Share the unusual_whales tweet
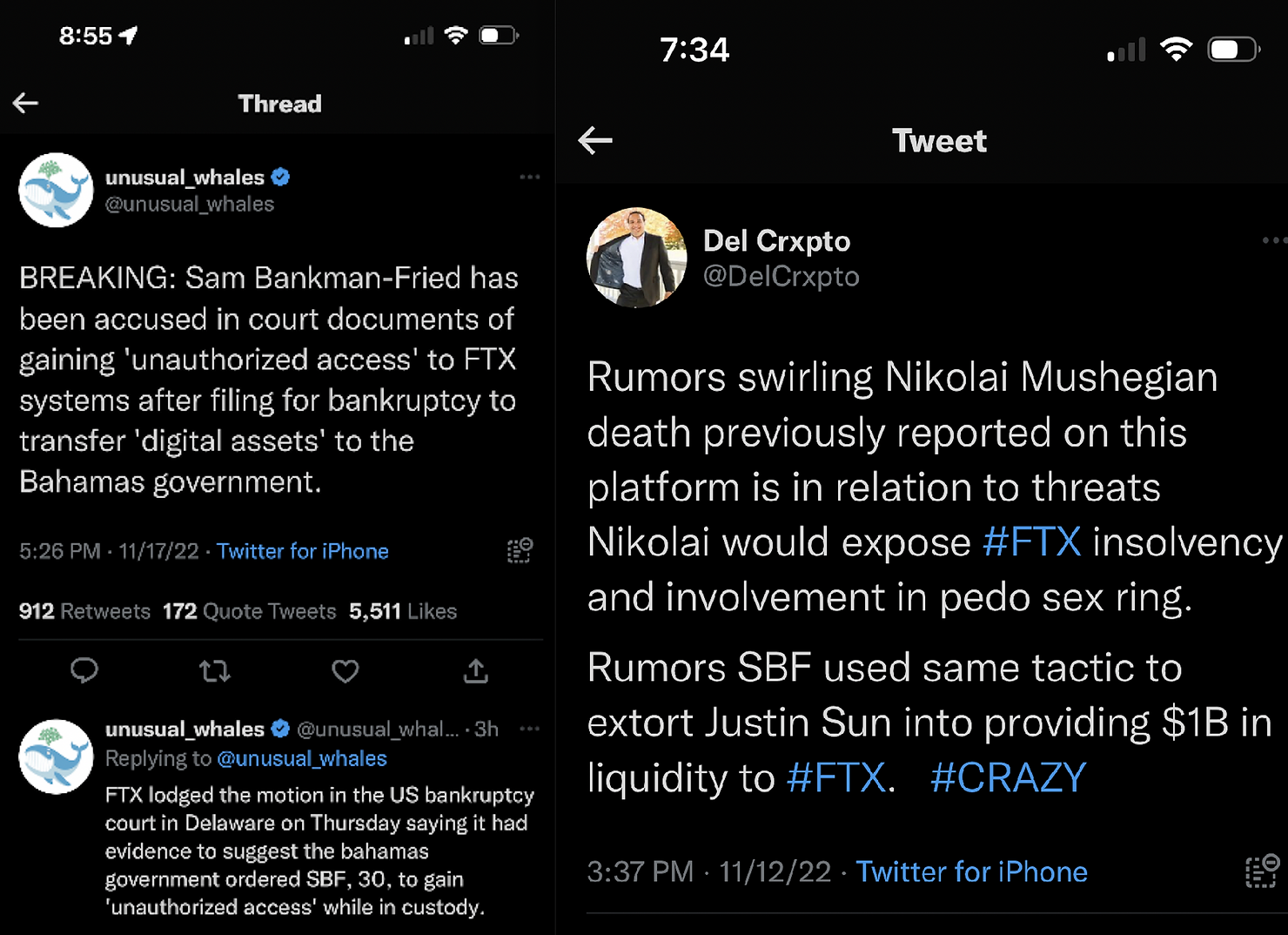1288x935 pixels. (x=476, y=670)
